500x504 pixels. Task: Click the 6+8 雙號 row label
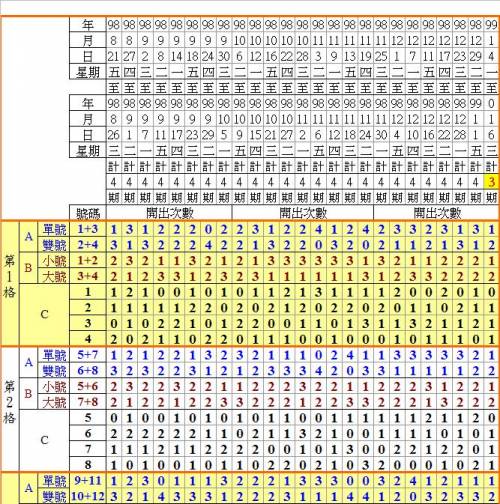(x=88, y=371)
